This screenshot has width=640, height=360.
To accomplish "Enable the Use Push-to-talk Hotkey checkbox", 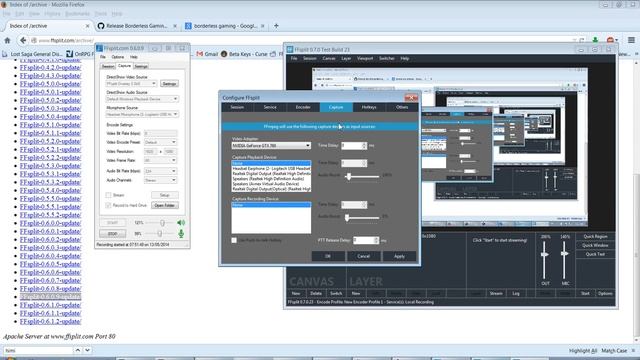I will click(234, 240).
